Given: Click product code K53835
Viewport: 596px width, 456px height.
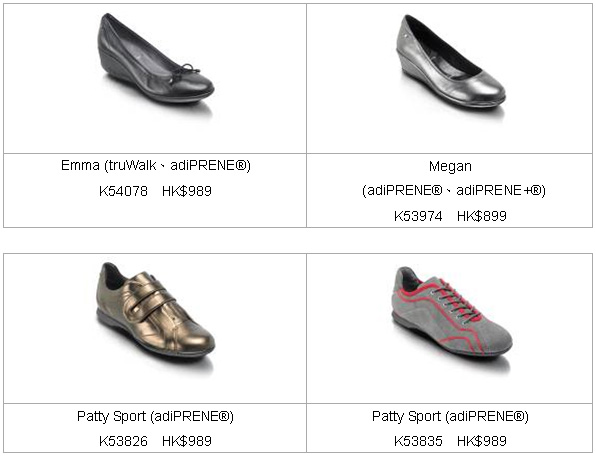Looking at the screenshot, I should point(418,441).
